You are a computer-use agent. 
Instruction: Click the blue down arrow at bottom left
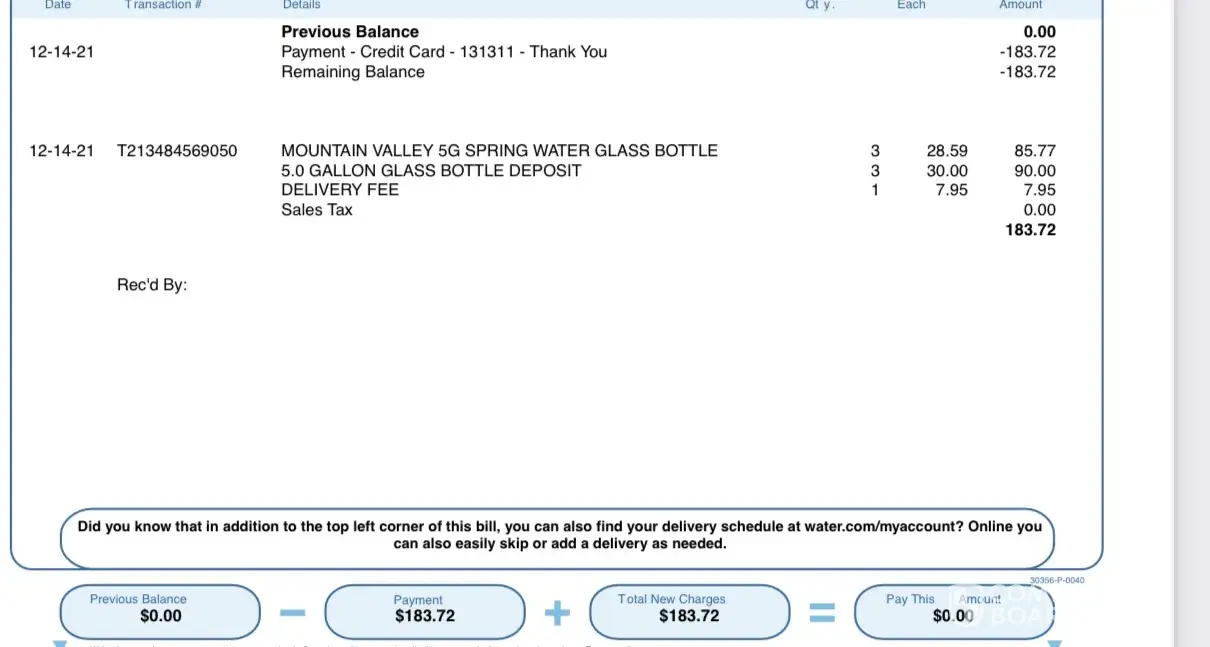(x=60, y=643)
